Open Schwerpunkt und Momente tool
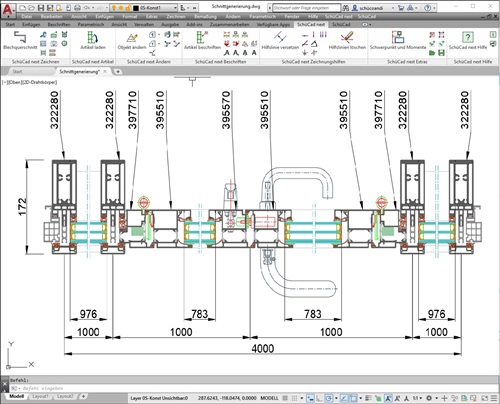The width and height of the screenshot is (500, 404). 398,37
